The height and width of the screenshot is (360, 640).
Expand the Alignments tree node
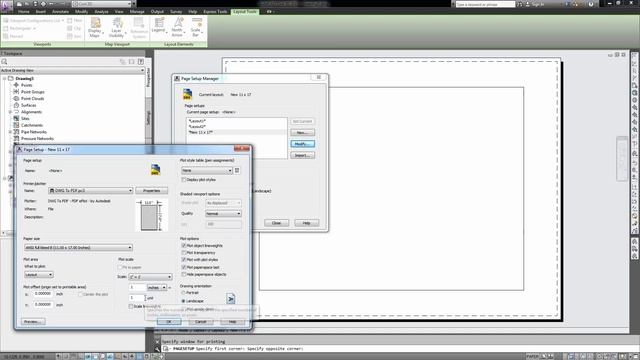10,112
